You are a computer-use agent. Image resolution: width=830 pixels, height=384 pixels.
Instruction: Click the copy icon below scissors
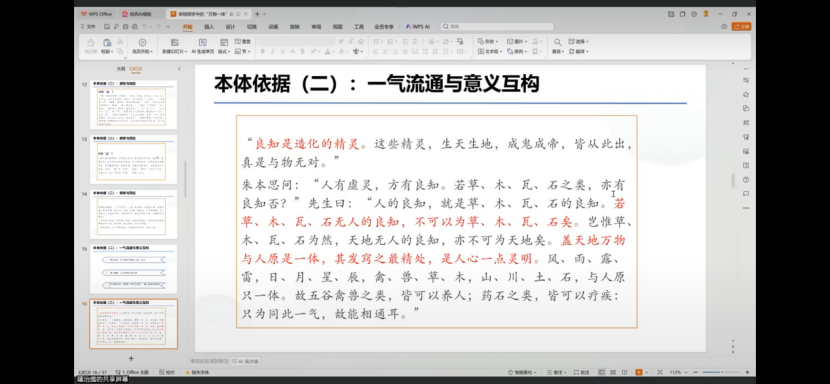coord(121,51)
